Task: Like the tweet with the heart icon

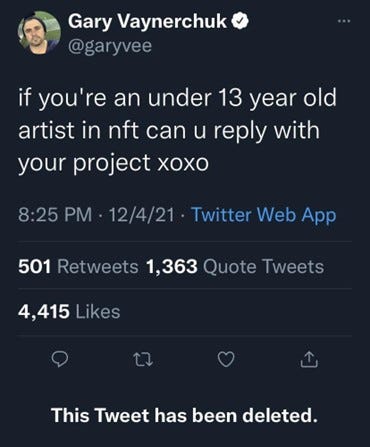Action: 226,360
